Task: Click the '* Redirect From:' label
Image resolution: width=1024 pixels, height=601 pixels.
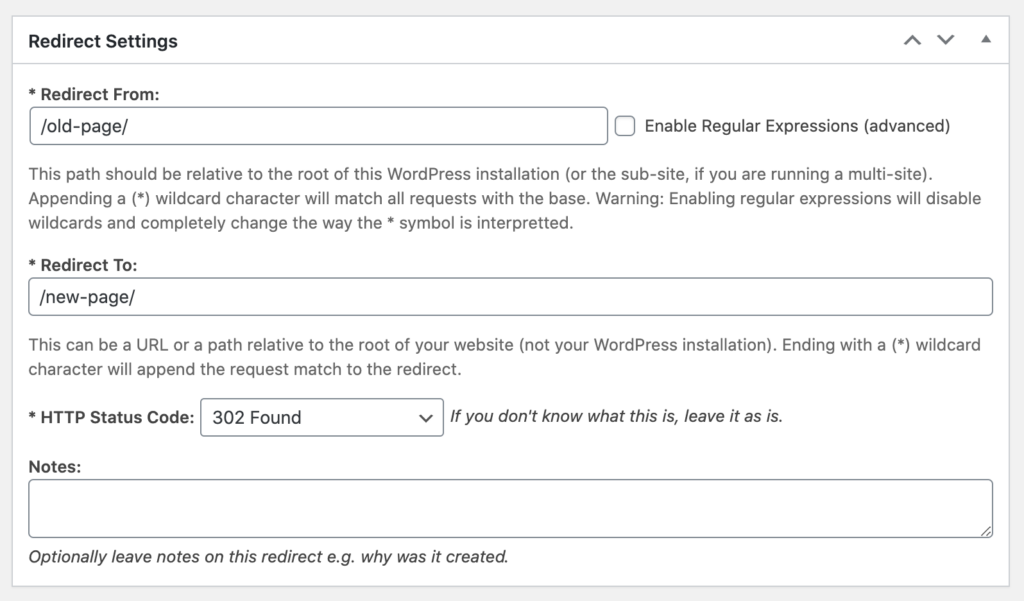Action: [x=94, y=94]
